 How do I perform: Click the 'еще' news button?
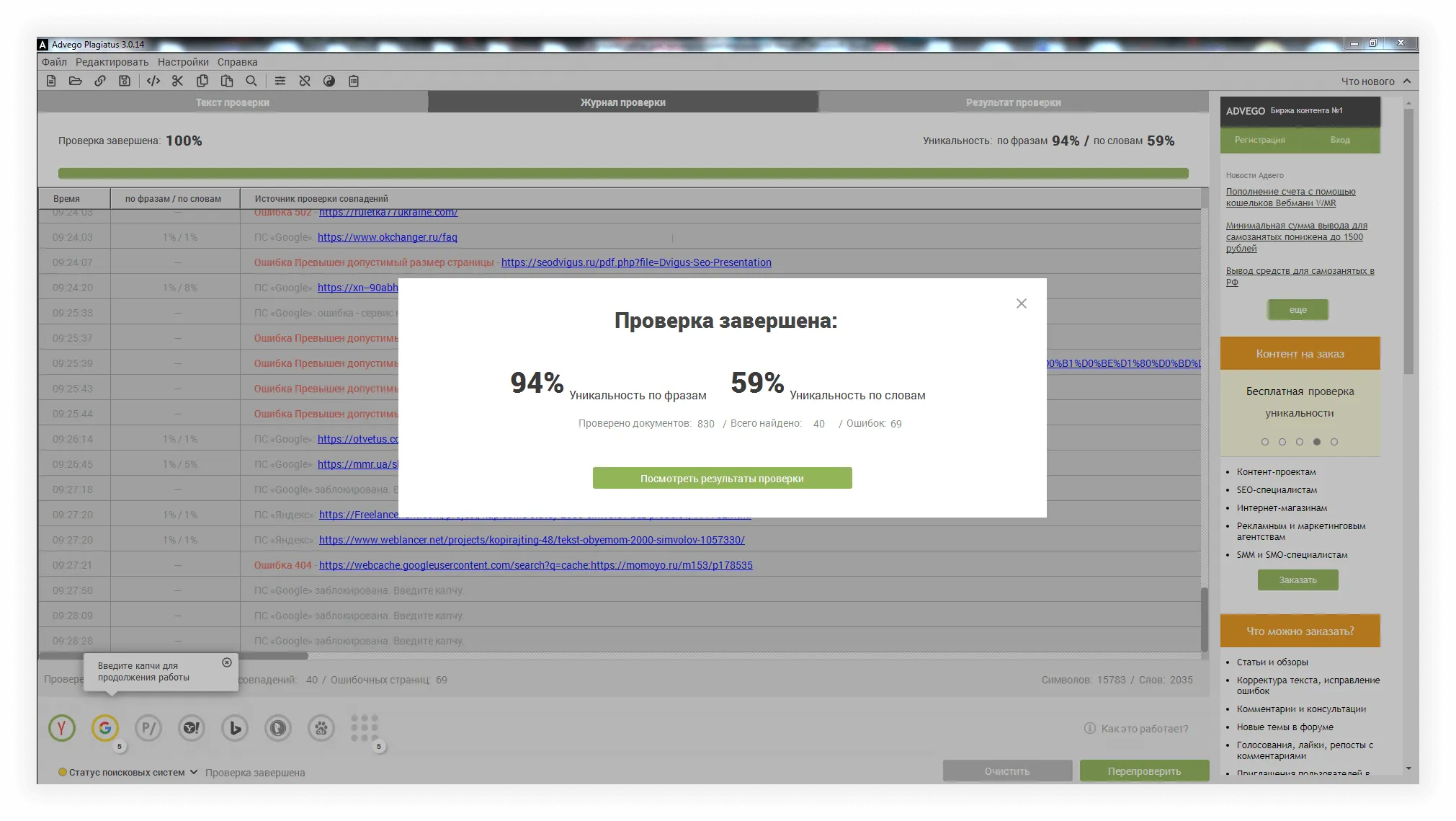point(1298,309)
